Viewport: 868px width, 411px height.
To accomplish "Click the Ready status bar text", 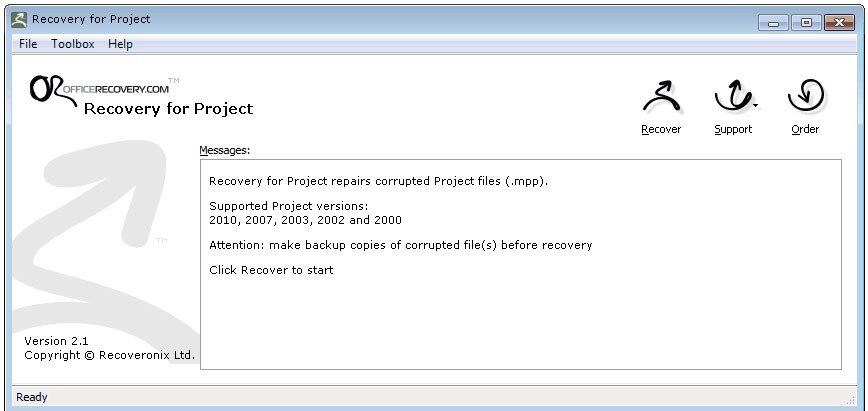I will point(32,397).
